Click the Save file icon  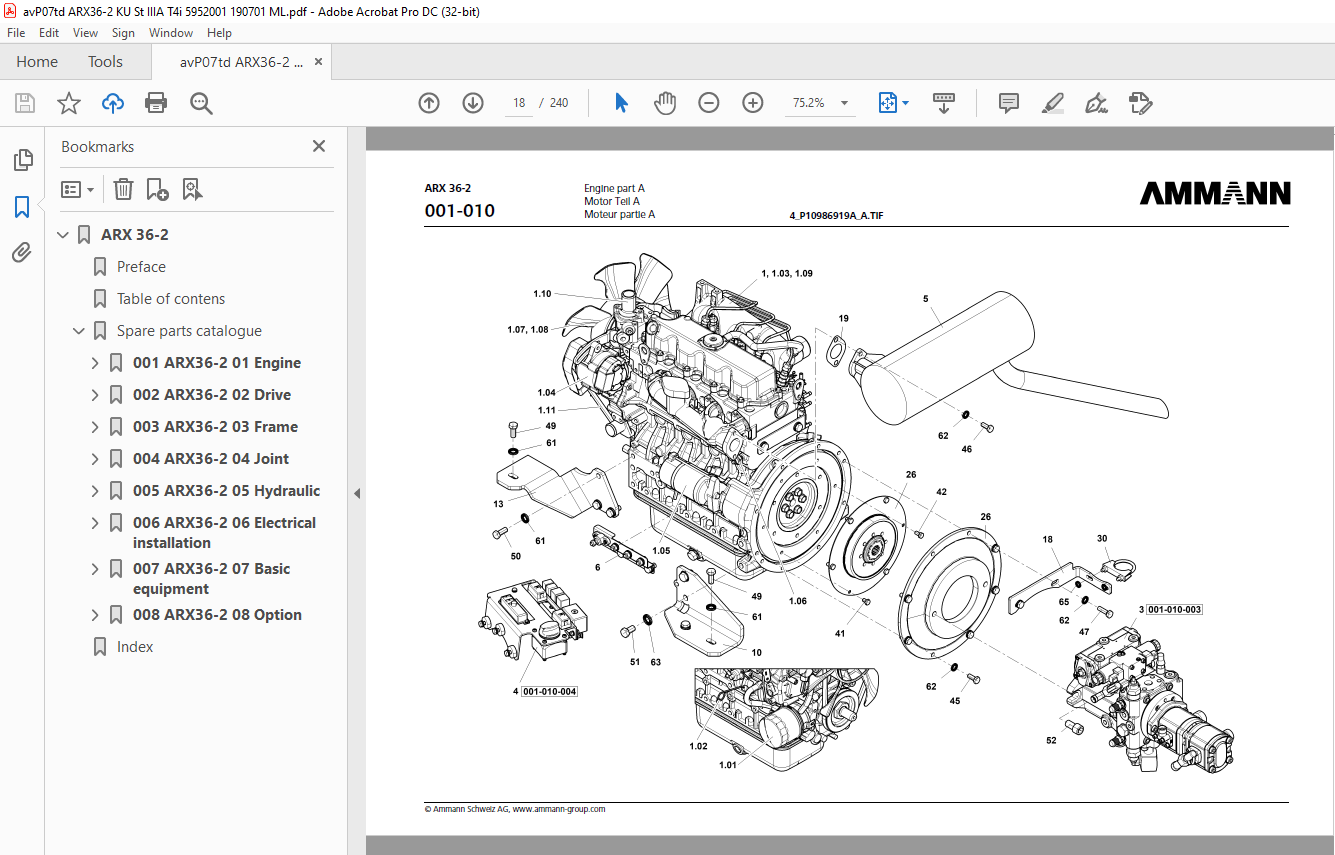tap(25, 103)
